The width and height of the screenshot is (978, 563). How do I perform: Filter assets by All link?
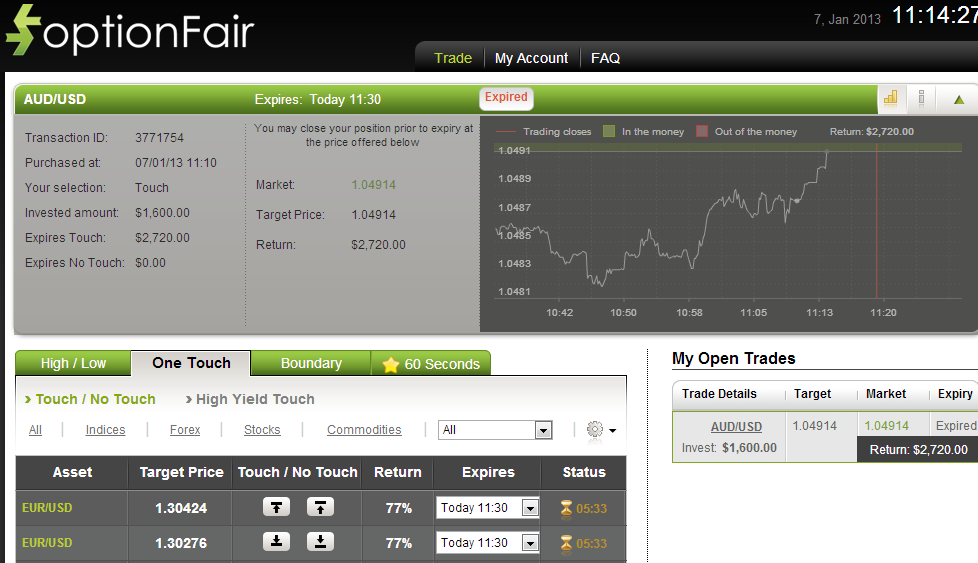click(35, 430)
